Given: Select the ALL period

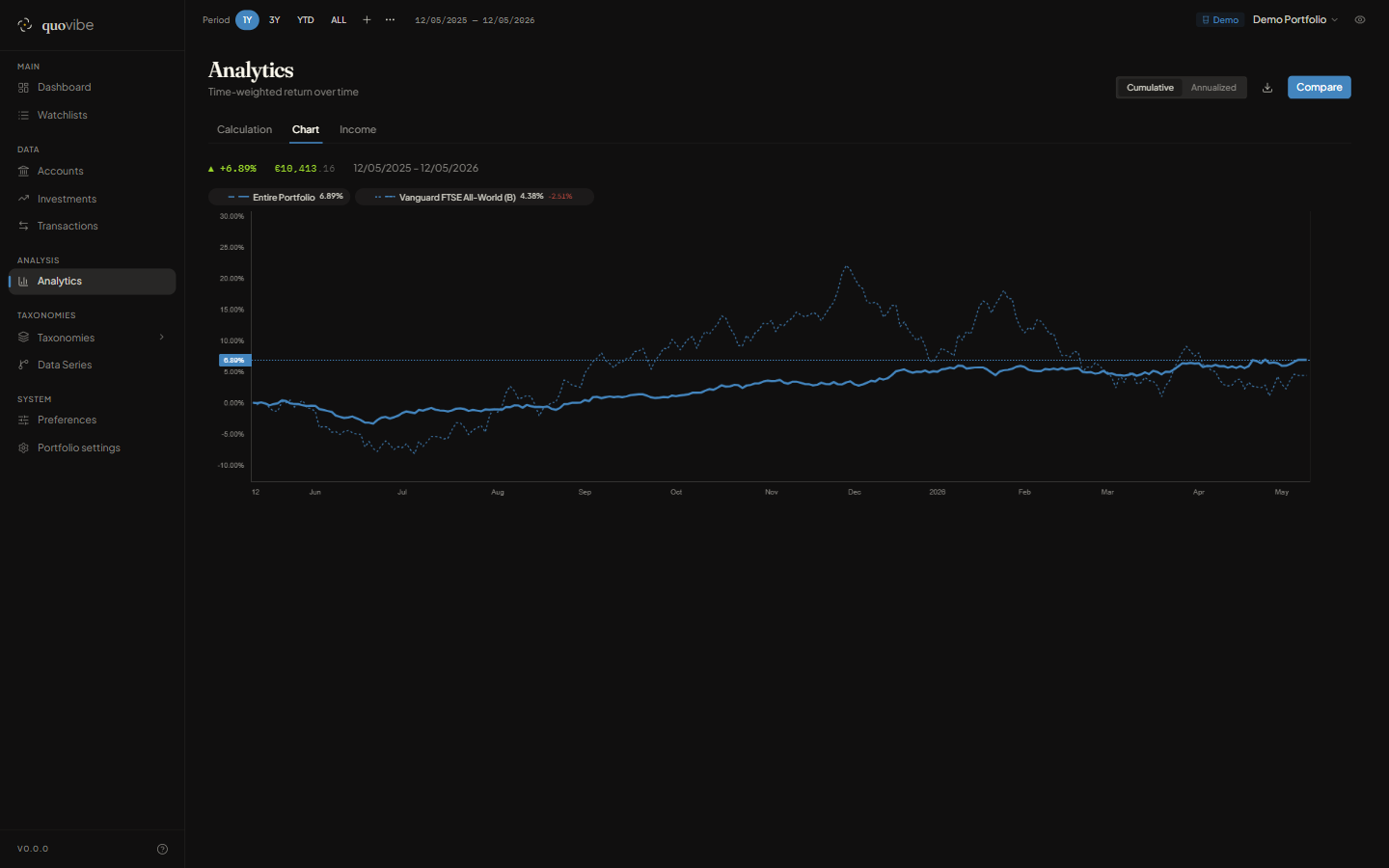Looking at the screenshot, I should [339, 19].
